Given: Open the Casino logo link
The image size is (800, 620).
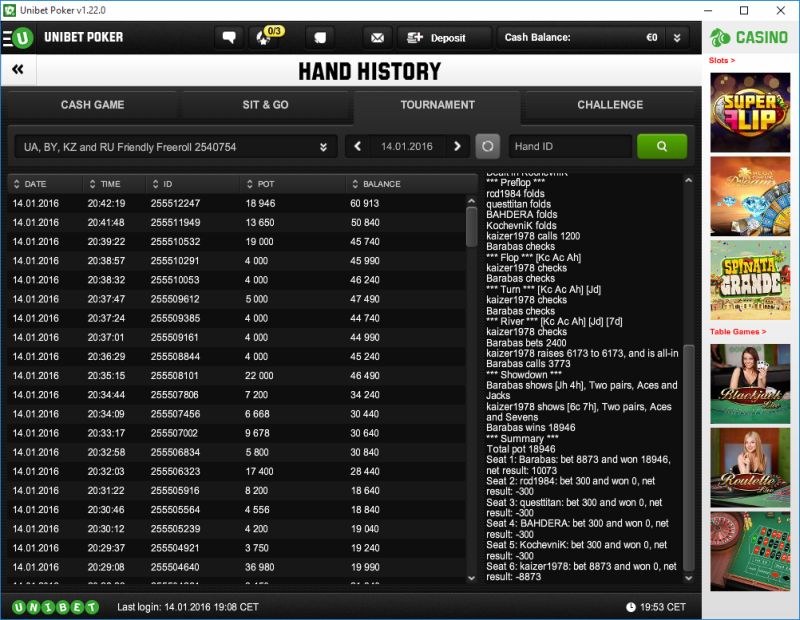Looking at the screenshot, I should click(749, 37).
